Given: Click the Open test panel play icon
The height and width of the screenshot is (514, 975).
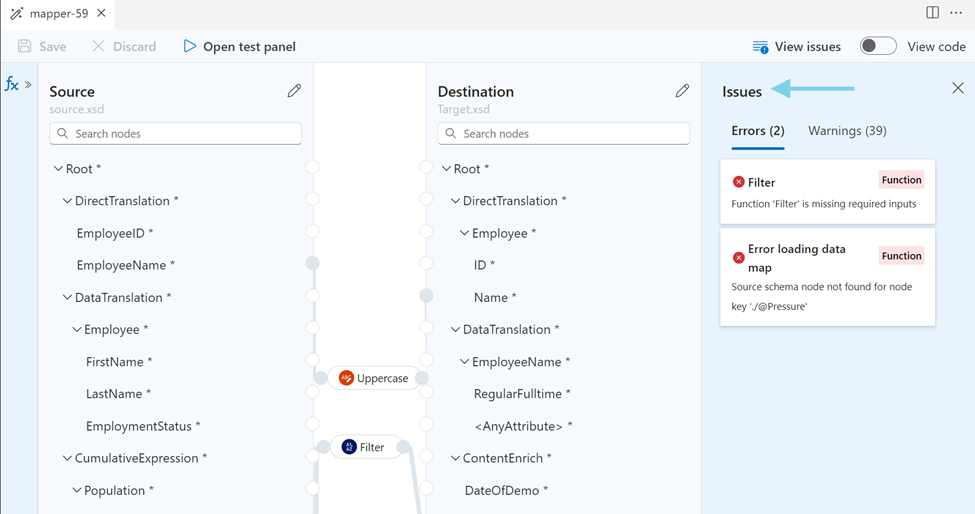Looking at the screenshot, I should coord(190,46).
